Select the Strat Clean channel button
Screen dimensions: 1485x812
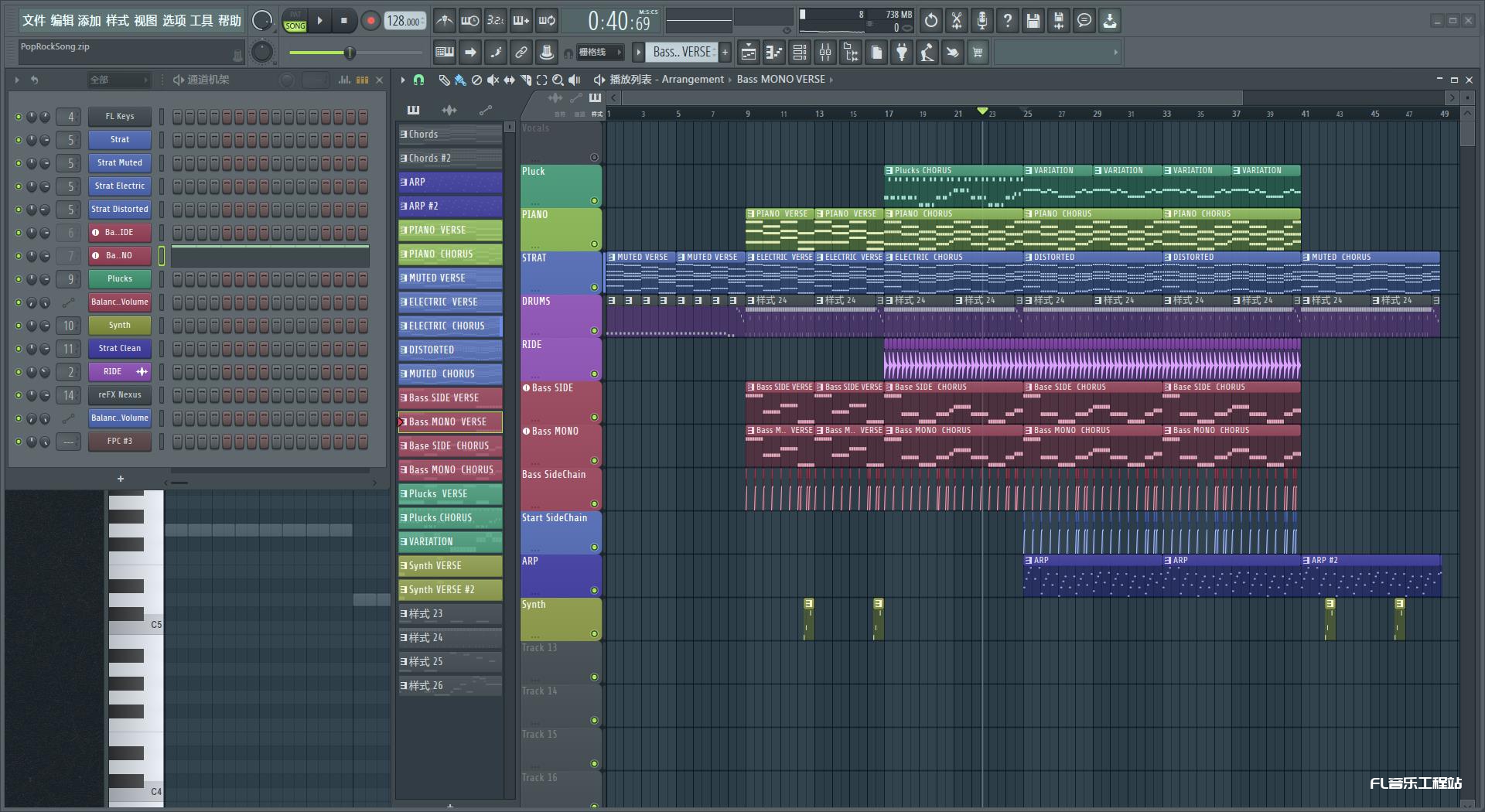pos(119,349)
